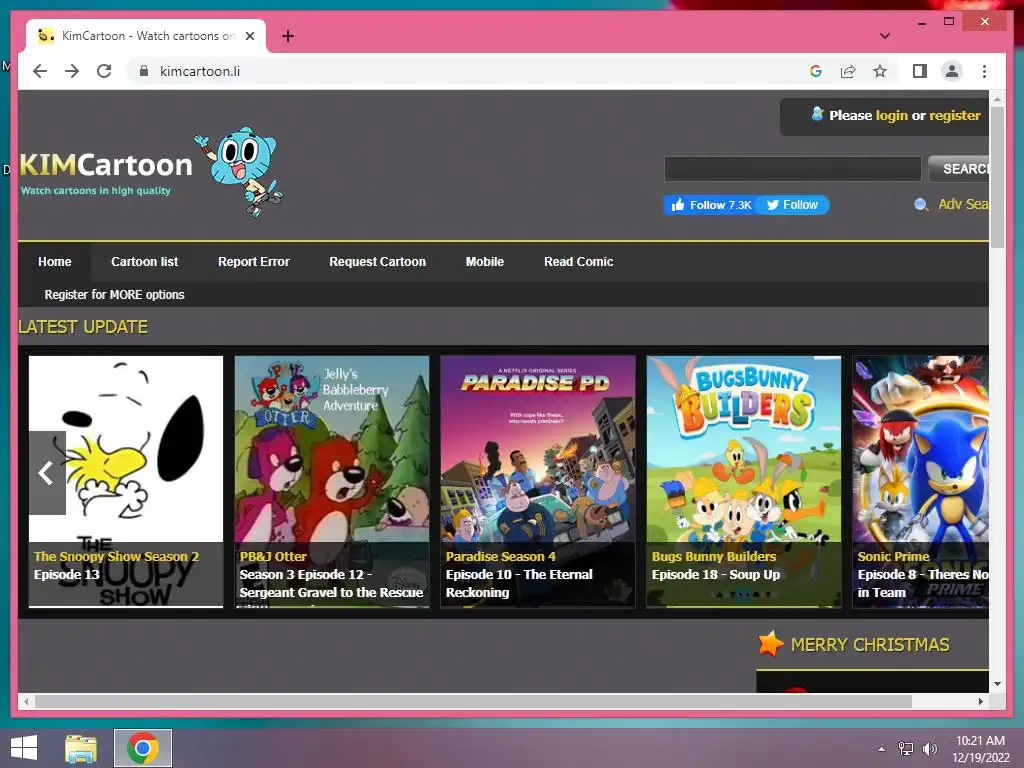This screenshot has width=1024, height=768.
Task: Click the address bar URL kimcartoon.li
Action: [200, 71]
